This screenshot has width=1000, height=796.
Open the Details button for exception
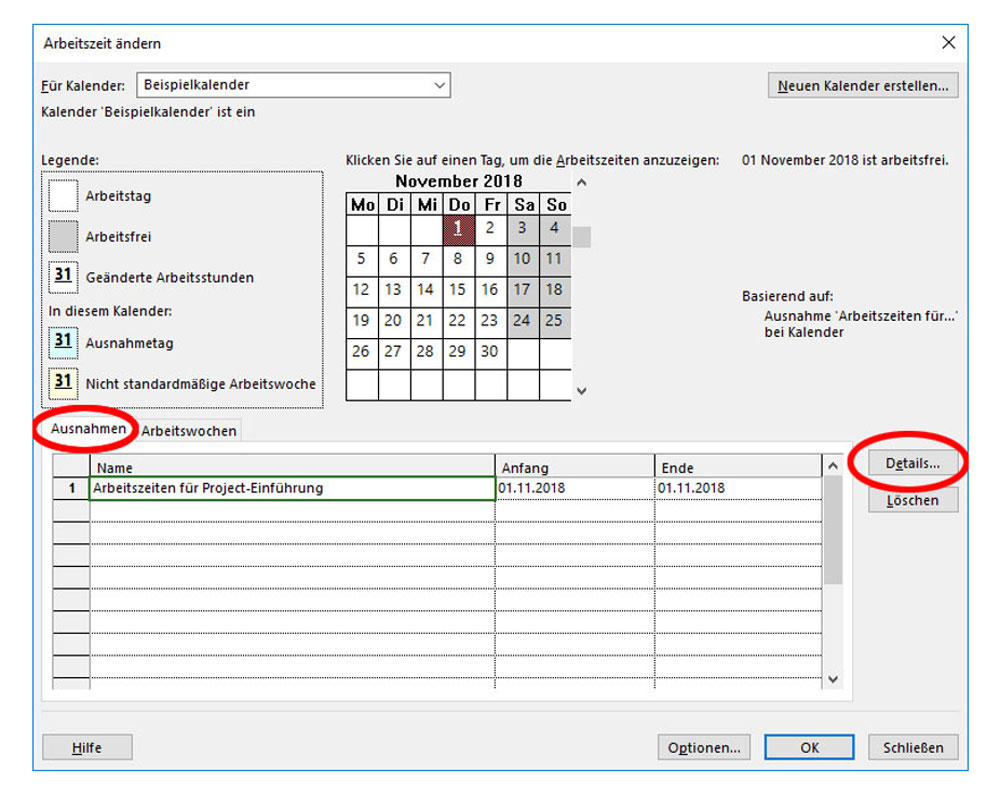coord(912,464)
